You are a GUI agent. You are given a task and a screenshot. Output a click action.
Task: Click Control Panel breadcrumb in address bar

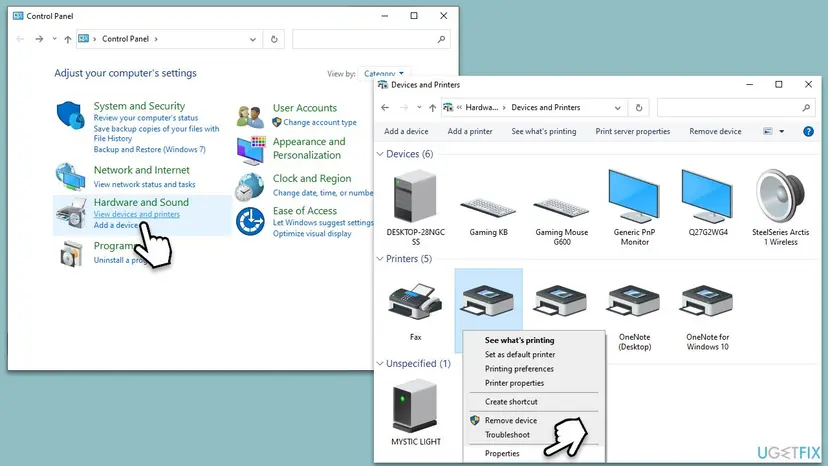(x=125, y=39)
